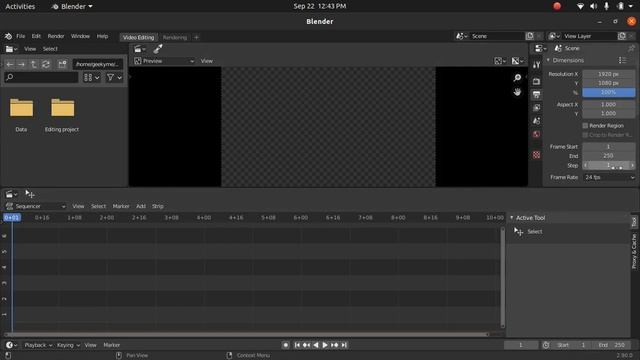
Task: Jump to the previous keyframe
Action: [x=306, y=345]
